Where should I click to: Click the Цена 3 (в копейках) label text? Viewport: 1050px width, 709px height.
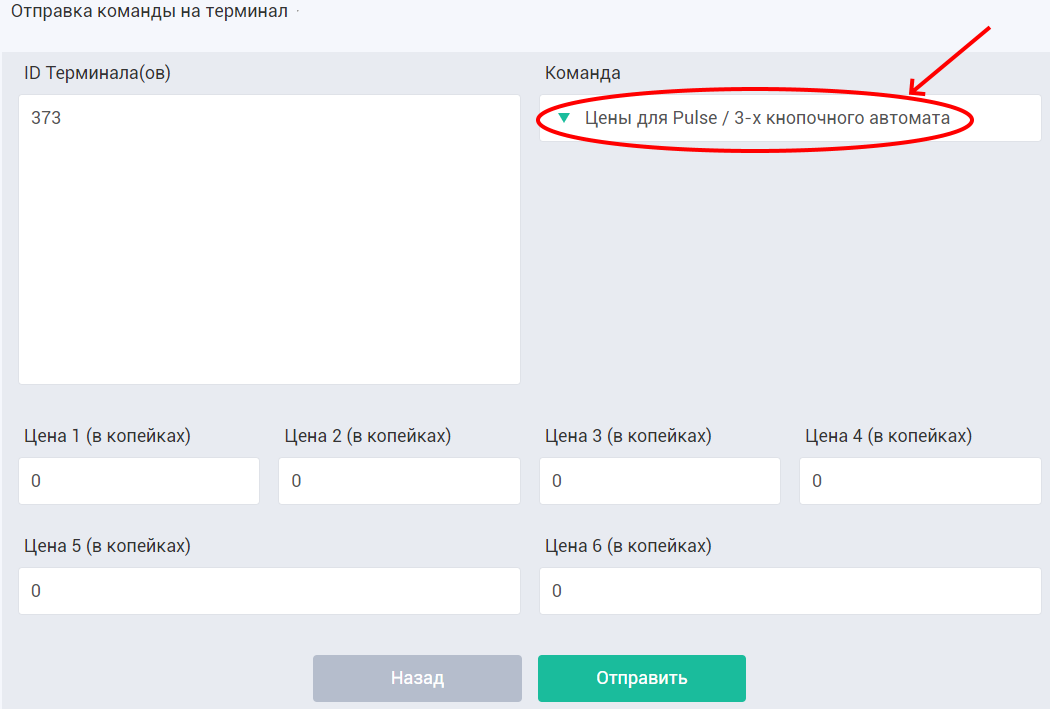(x=628, y=436)
